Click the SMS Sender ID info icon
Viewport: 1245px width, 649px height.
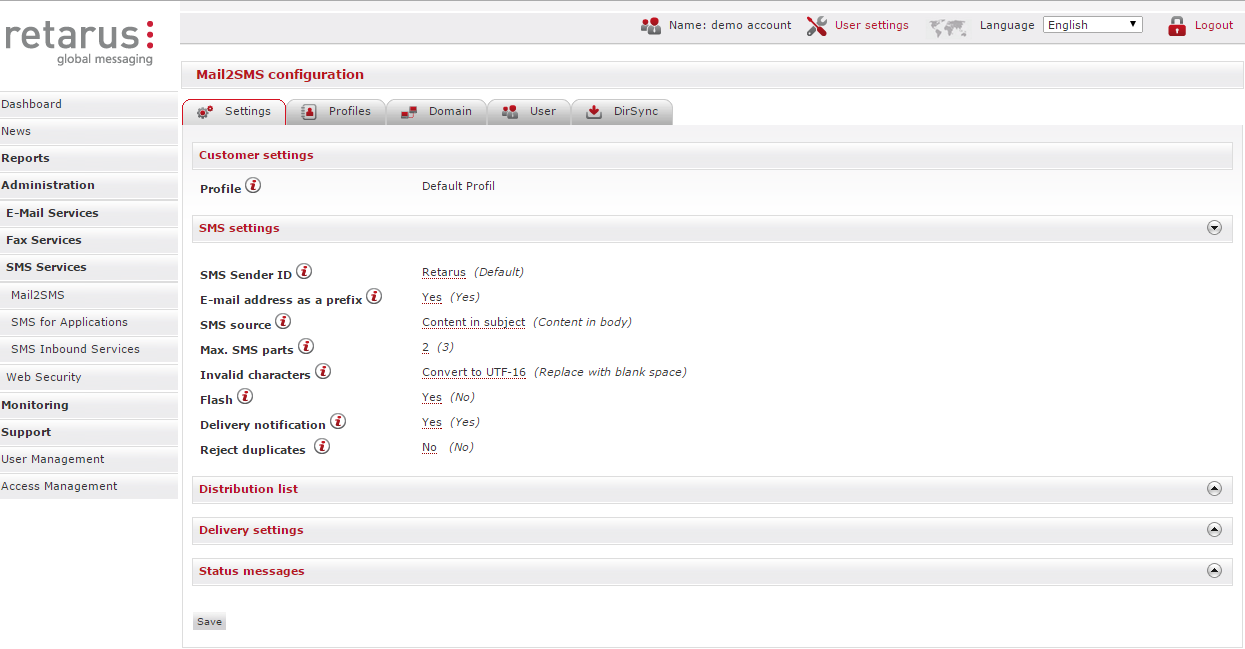(304, 270)
